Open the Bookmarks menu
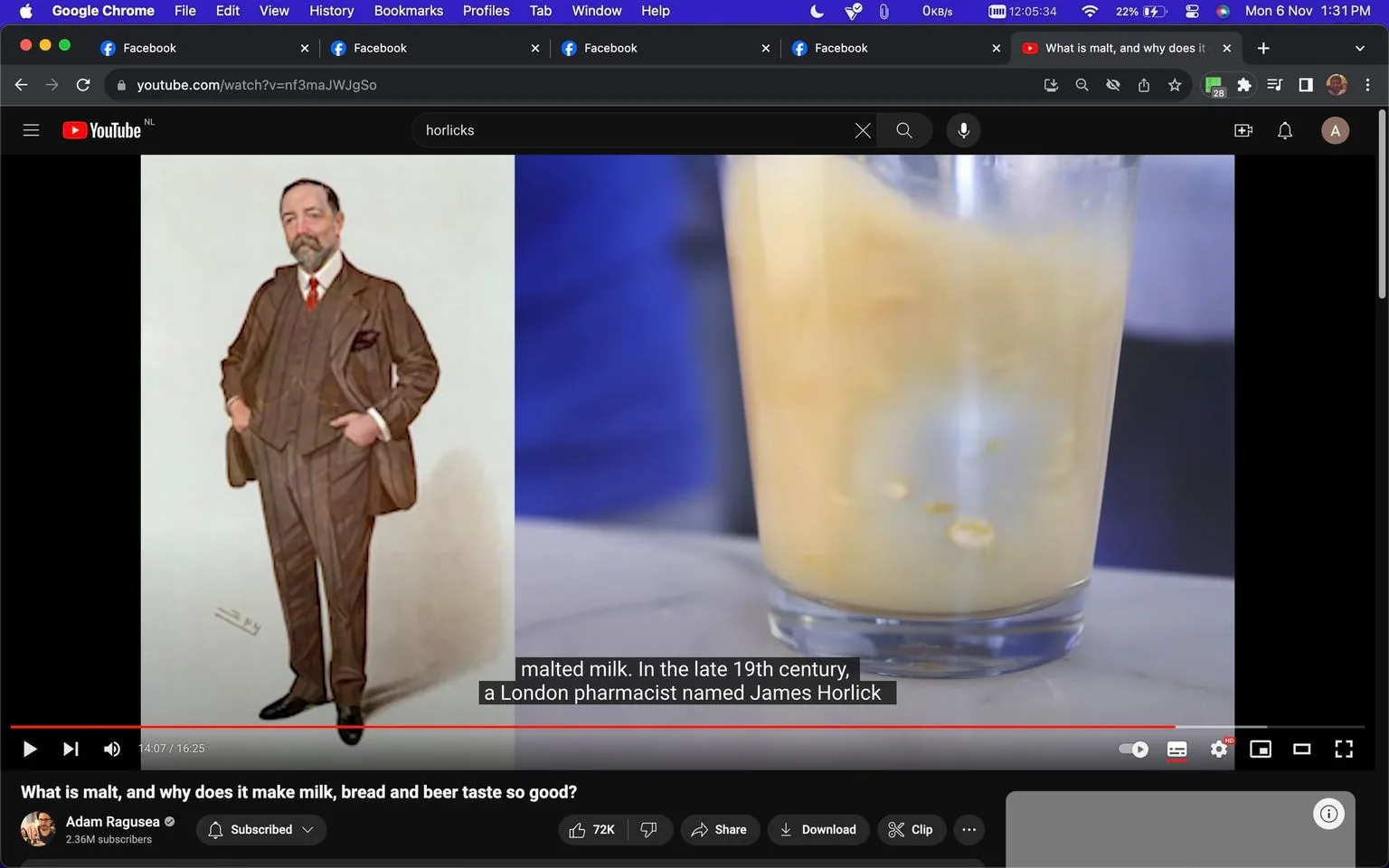Screen dimensions: 1389x868 [x=408, y=11]
